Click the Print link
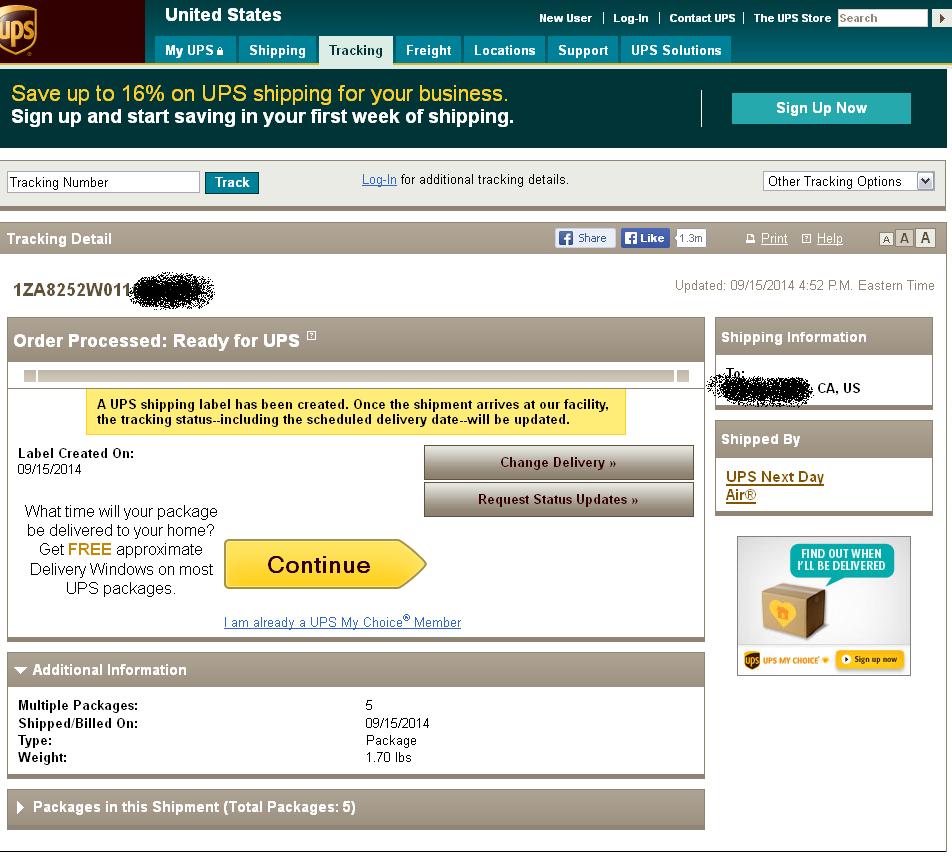Viewport: 952px width, 860px height. point(774,239)
